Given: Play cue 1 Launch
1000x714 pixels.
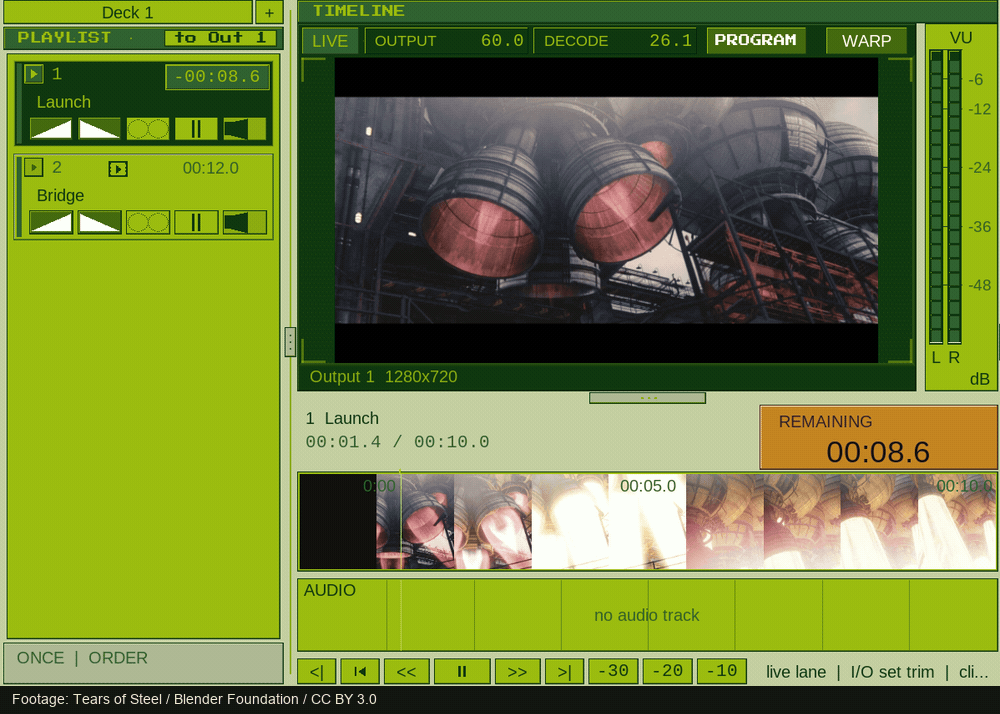Looking at the screenshot, I should pyautogui.click(x=34, y=74).
